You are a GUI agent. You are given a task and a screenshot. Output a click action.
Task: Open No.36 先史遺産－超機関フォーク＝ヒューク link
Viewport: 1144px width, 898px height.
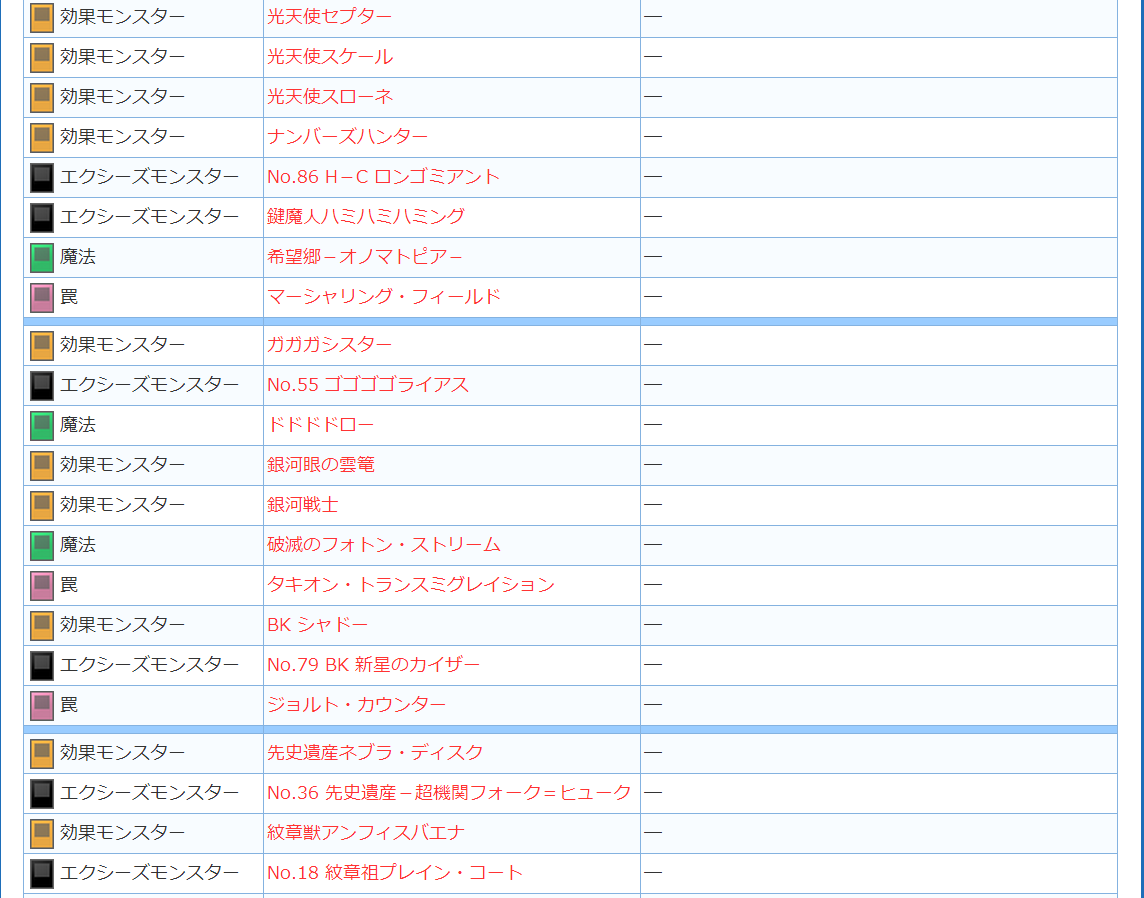tap(449, 792)
